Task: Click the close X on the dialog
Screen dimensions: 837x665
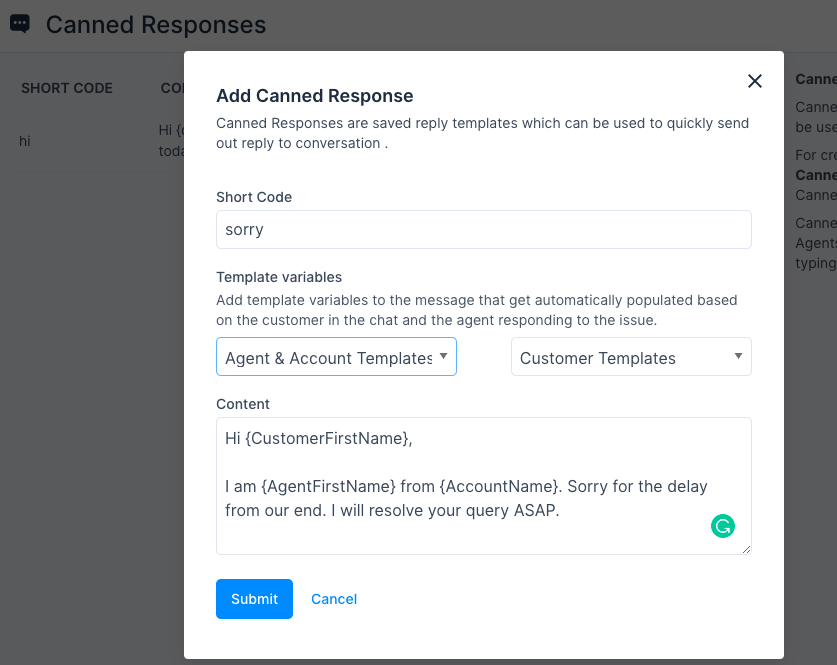Action: click(755, 81)
